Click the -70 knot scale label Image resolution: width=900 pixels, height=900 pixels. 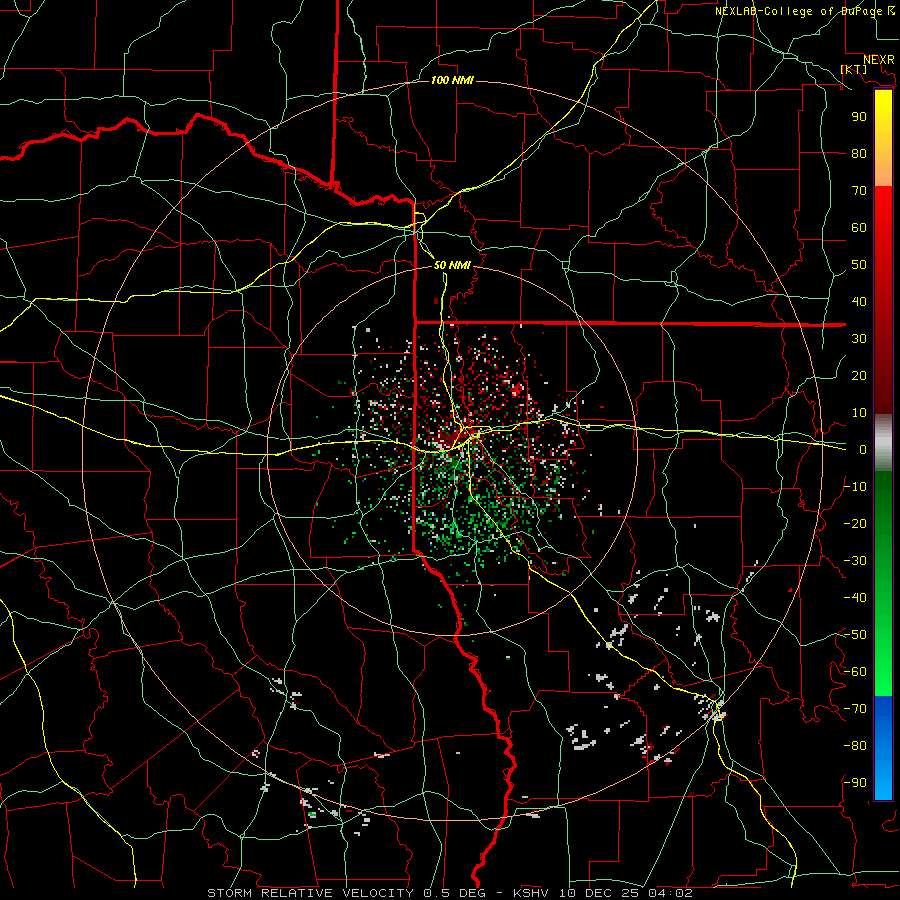(855, 709)
